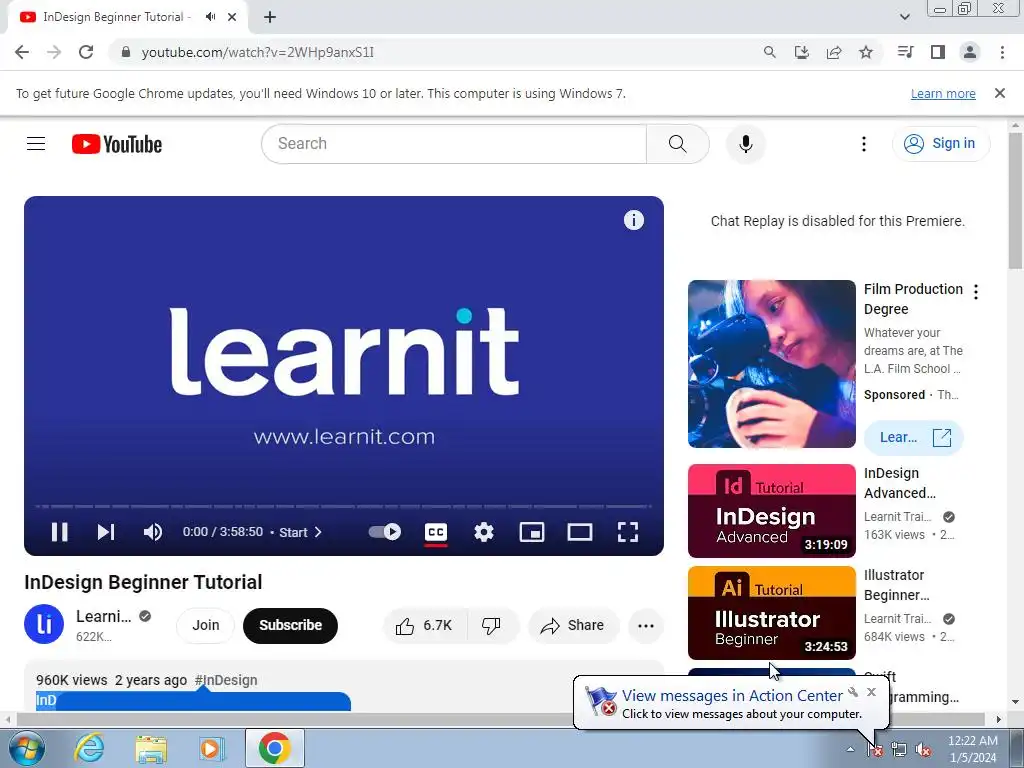Seek on the video progress bar

(x=344, y=506)
